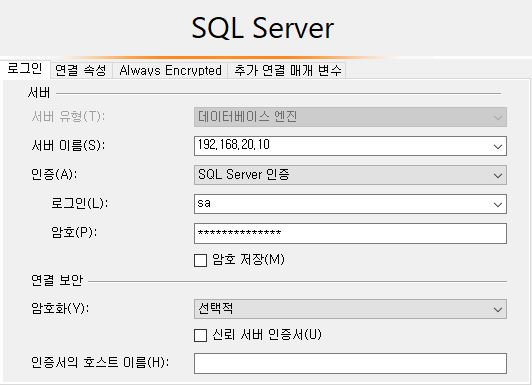Enable the 암호 저장 checkbox
This screenshot has height=385, width=532.
(200, 261)
